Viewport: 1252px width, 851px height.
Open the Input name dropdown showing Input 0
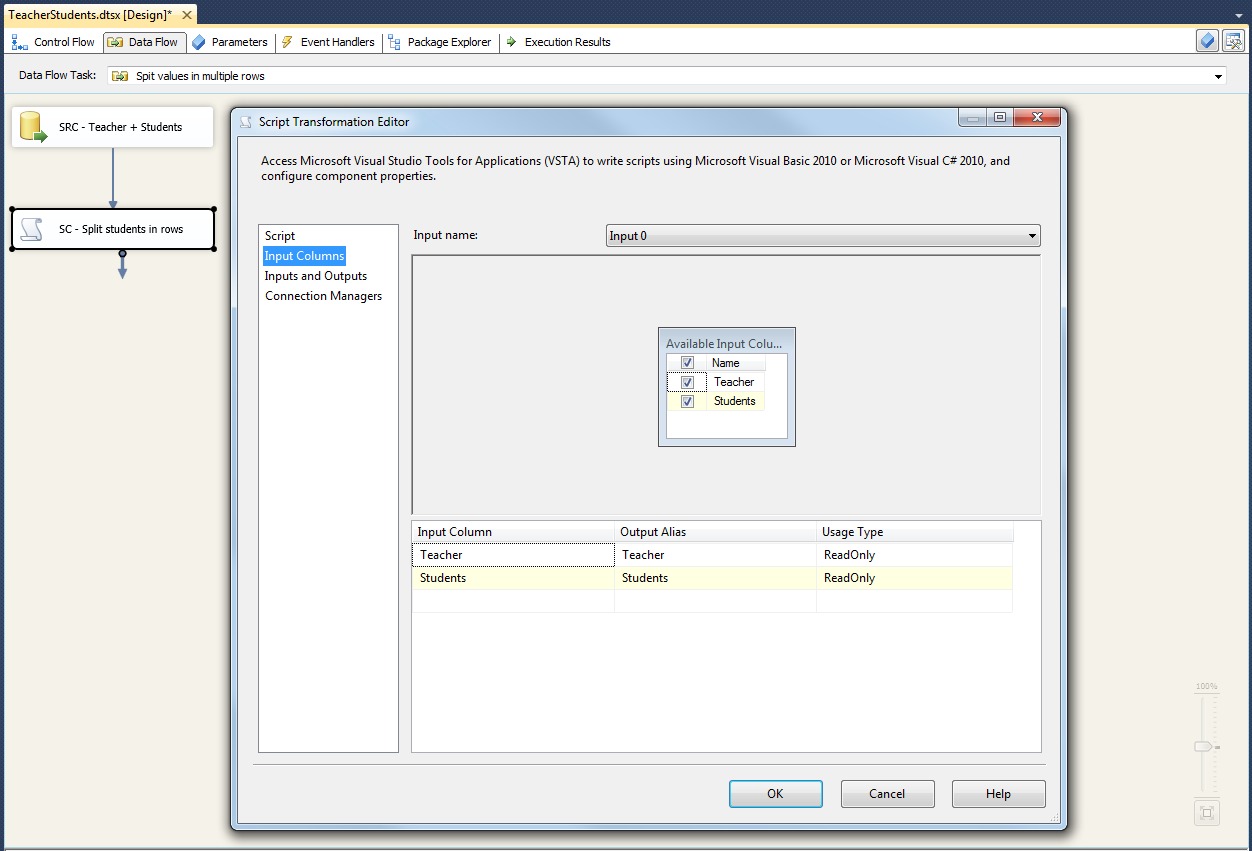(x=1032, y=235)
